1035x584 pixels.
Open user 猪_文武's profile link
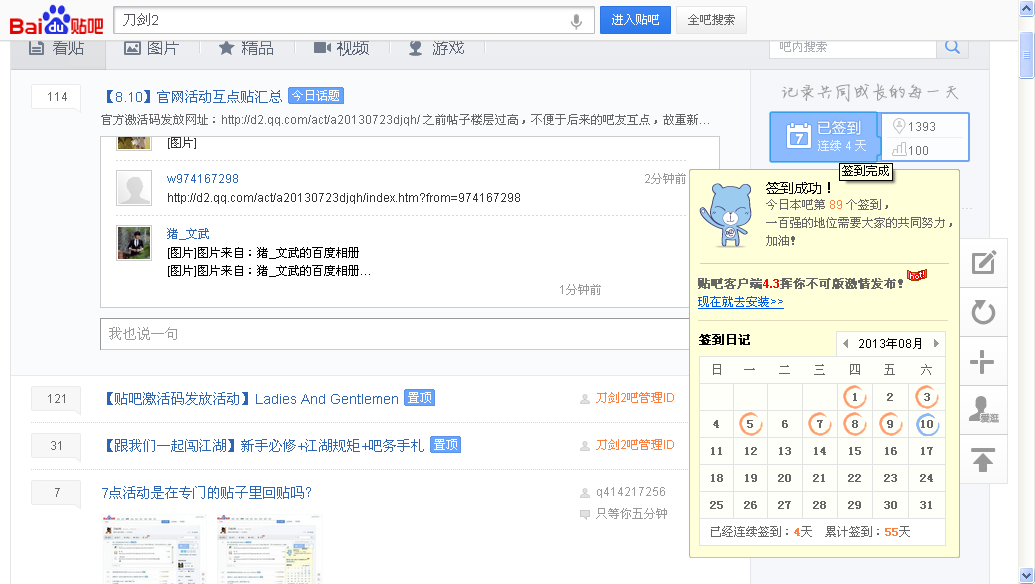click(188, 234)
